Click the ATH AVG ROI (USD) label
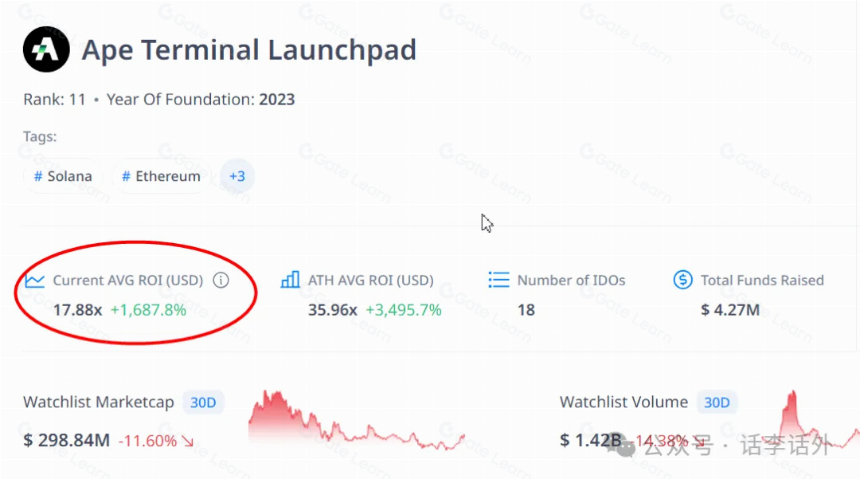Screen dimensions: 860x479 371,280
